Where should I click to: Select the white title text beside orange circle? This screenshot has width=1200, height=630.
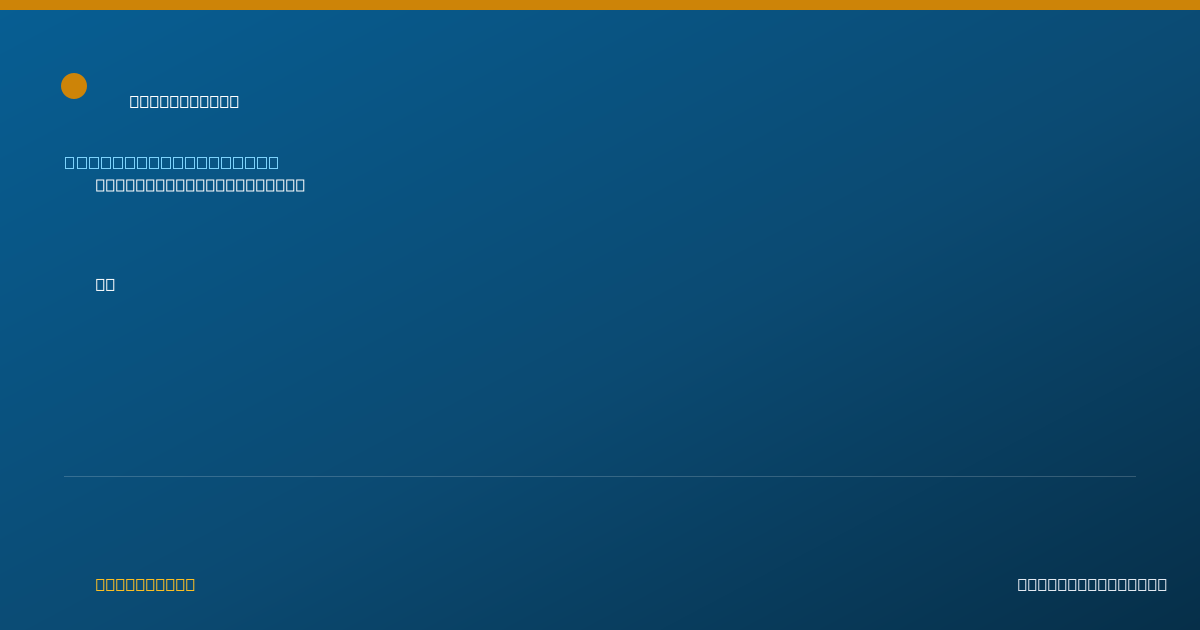(x=184, y=101)
